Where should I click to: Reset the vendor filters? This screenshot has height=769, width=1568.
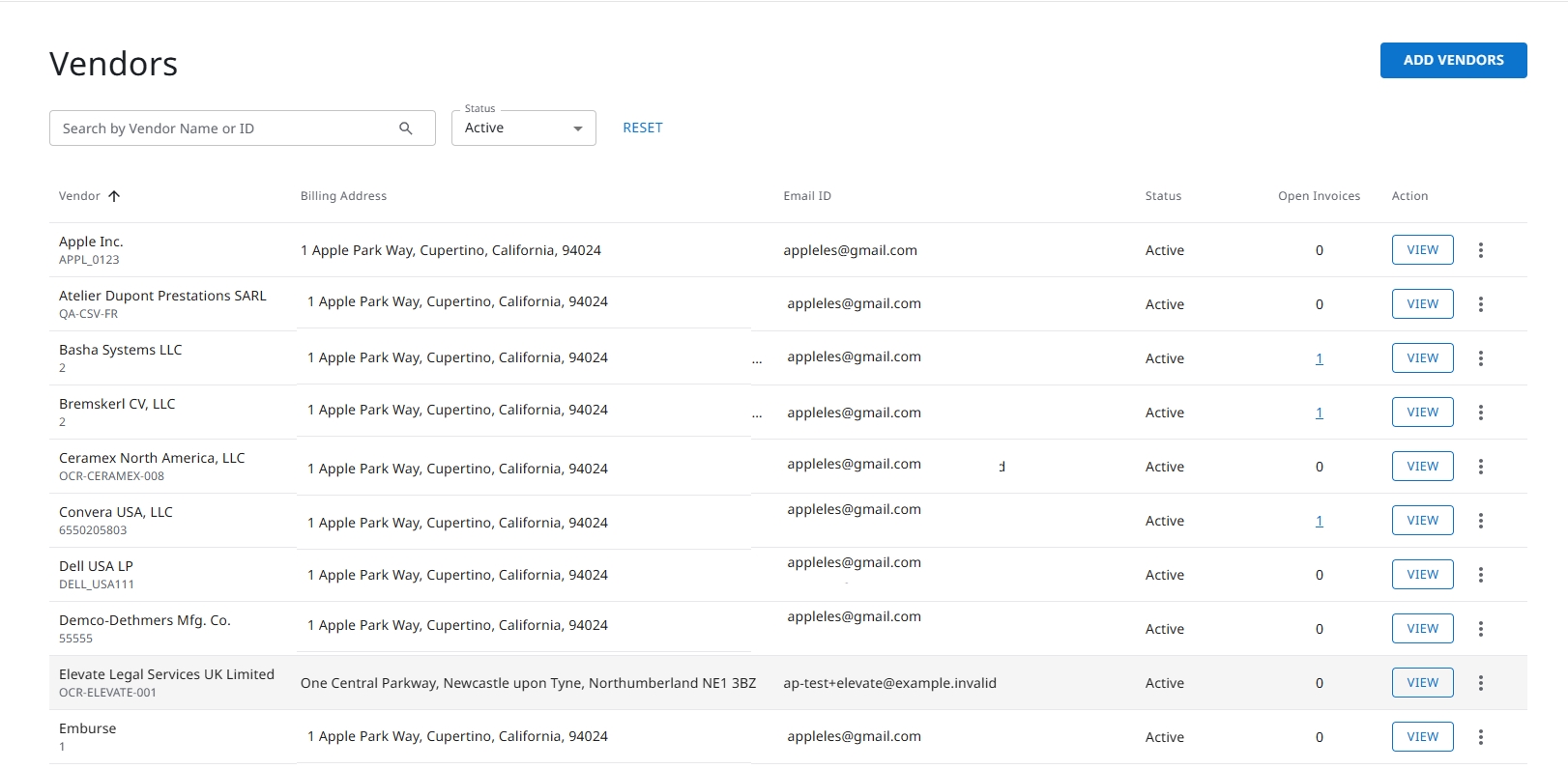[643, 128]
